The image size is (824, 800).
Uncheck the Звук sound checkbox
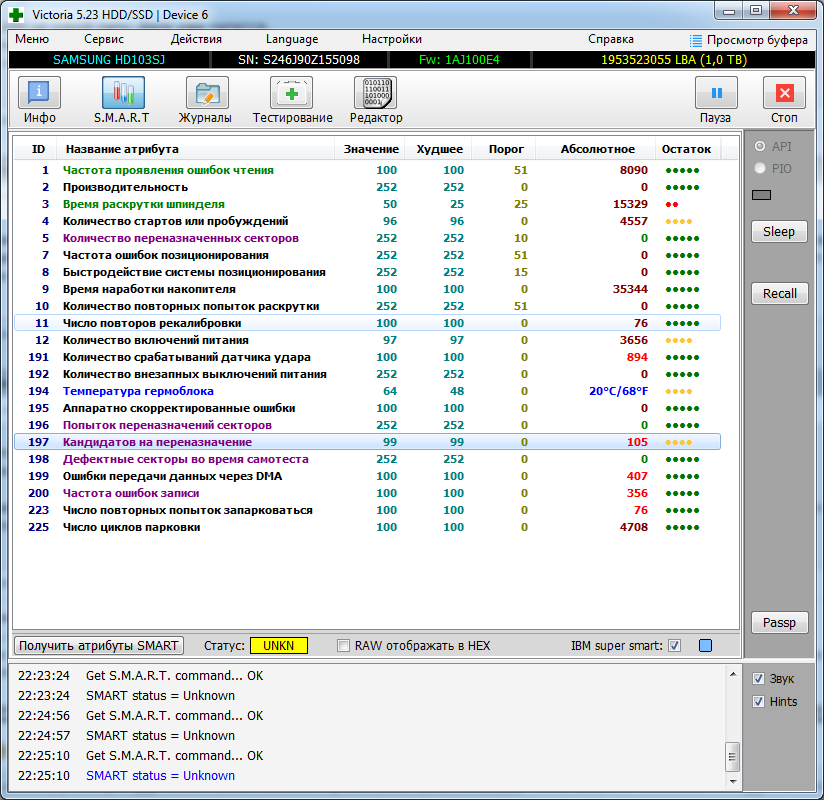758,679
